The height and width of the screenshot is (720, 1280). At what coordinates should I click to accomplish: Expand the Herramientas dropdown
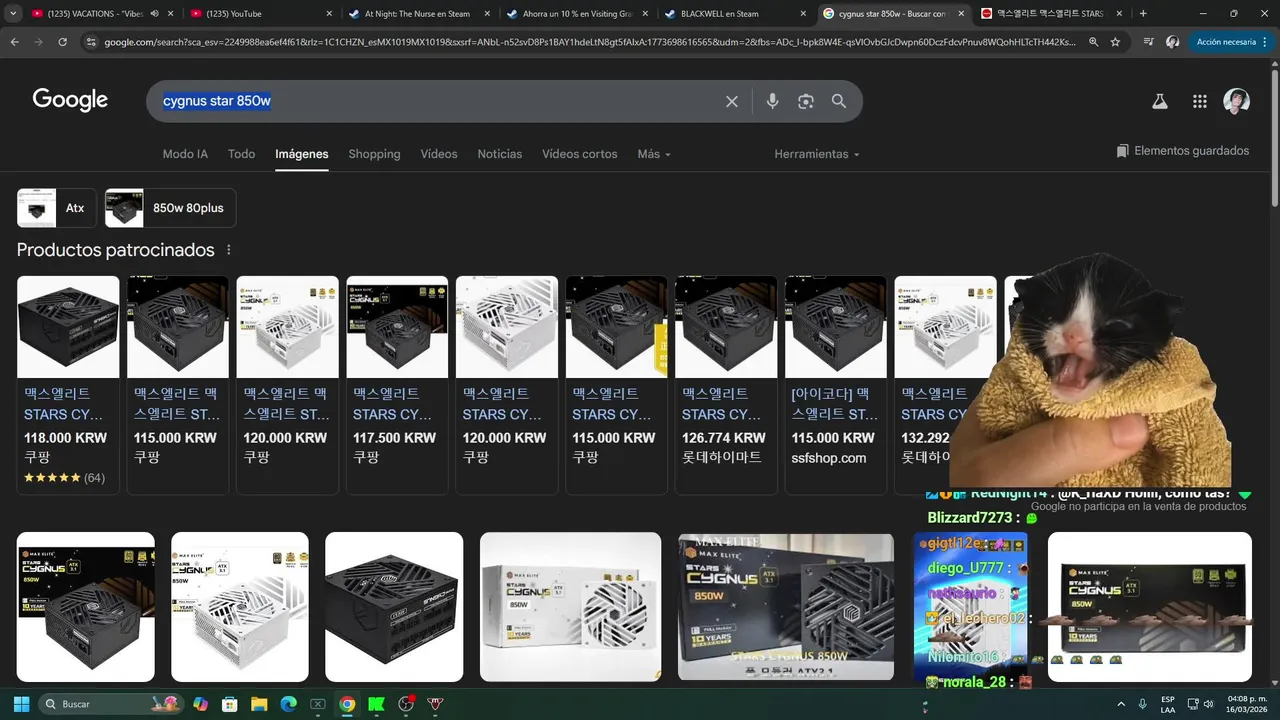[x=816, y=154]
